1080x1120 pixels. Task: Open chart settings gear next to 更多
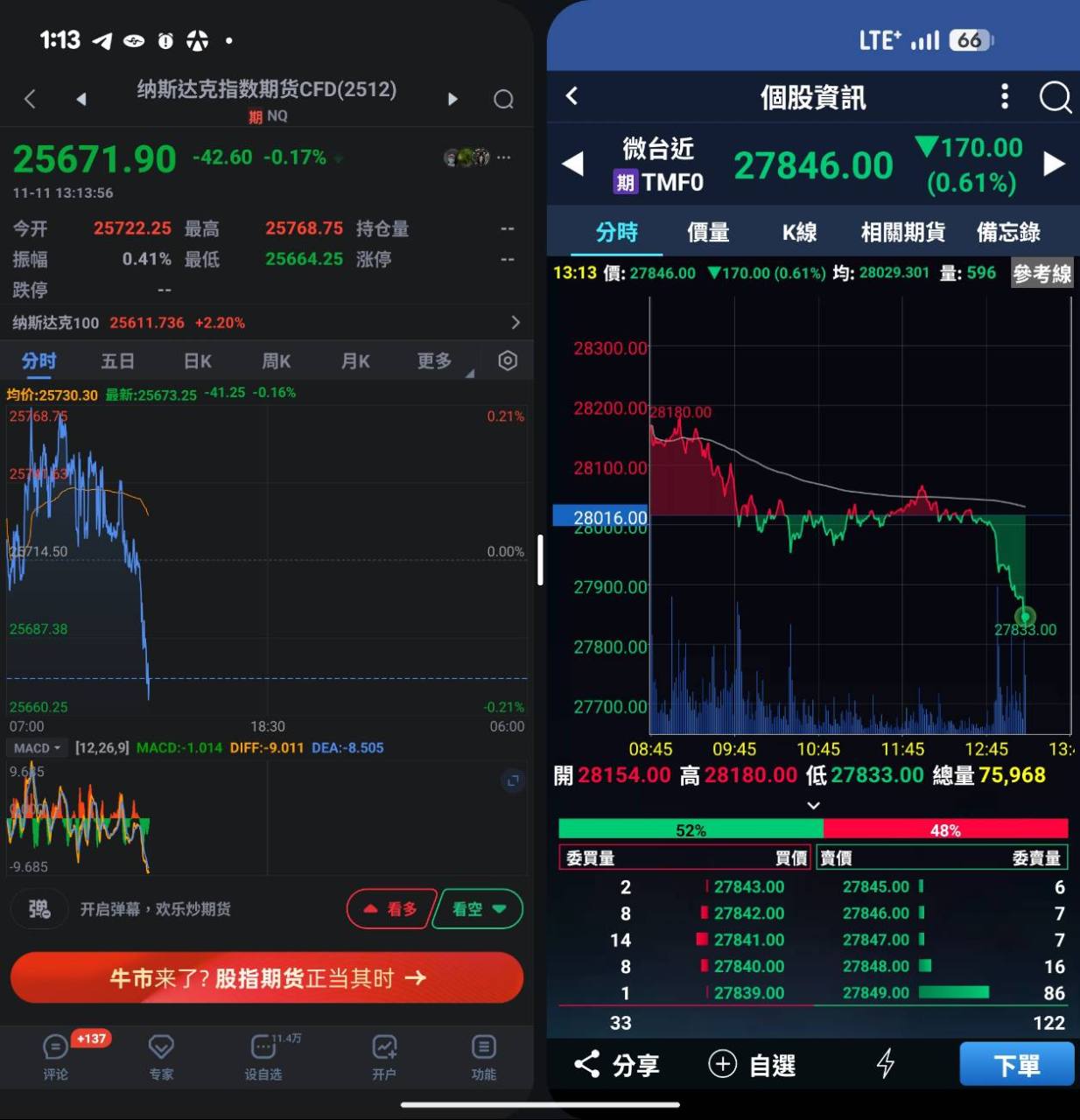tap(507, 360)
